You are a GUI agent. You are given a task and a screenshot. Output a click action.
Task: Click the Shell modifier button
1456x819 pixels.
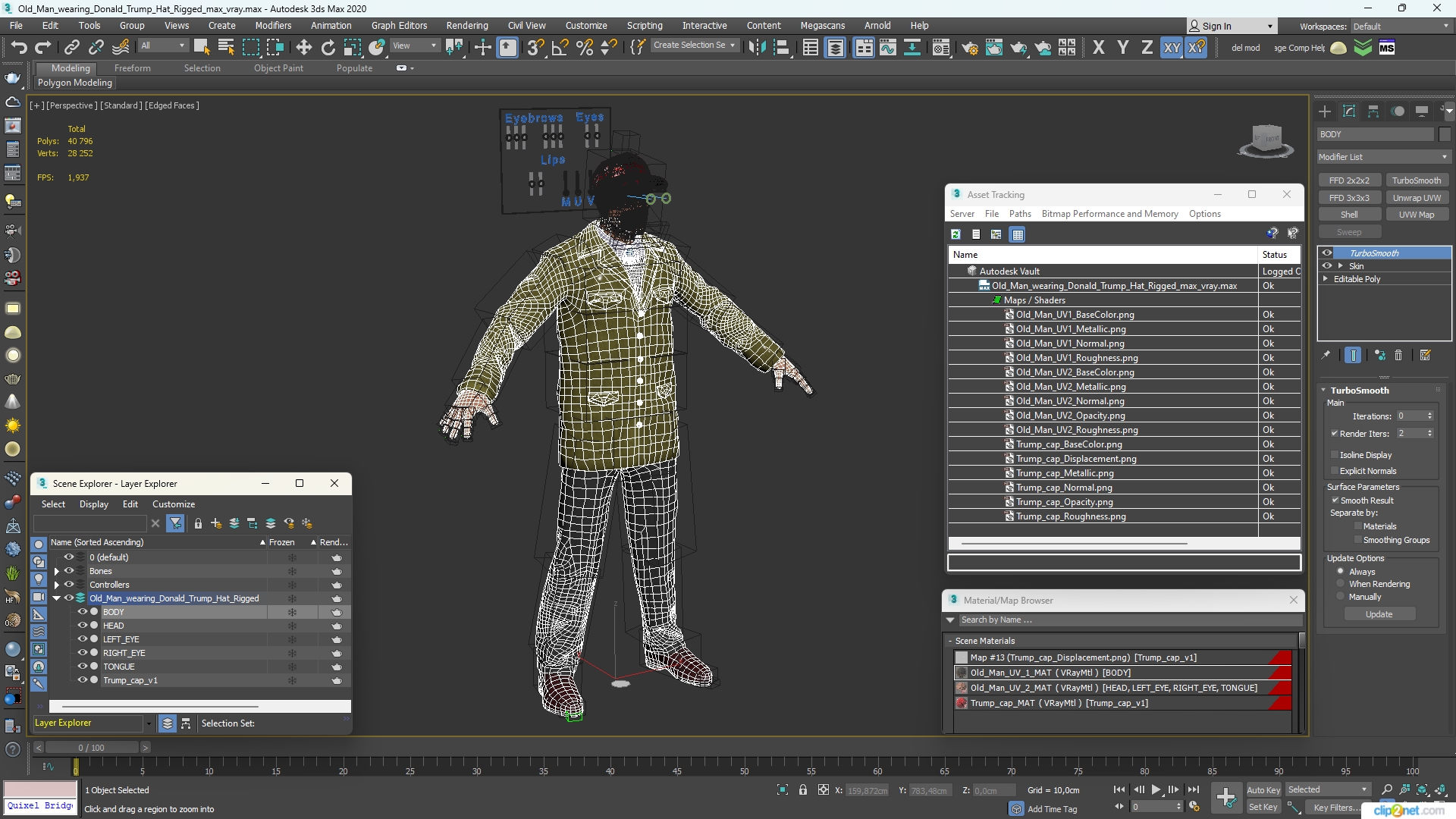pyautogui.click(x=1349, y=215)
